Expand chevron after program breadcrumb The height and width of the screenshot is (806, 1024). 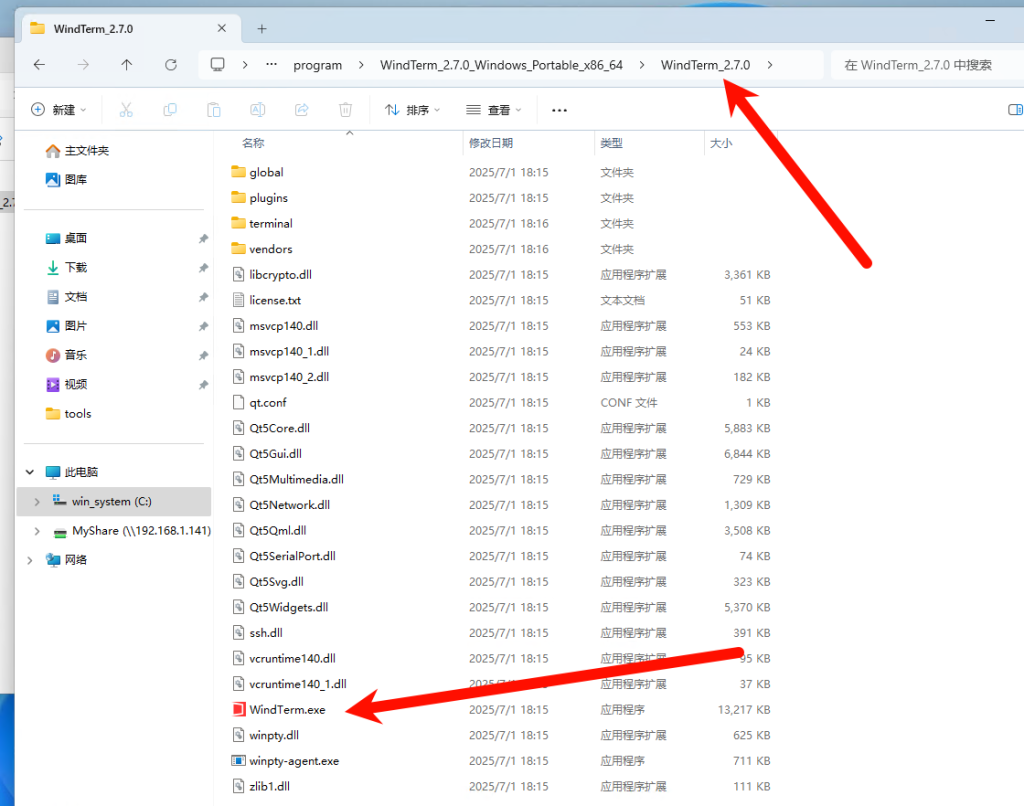click(x=360, y=65)
